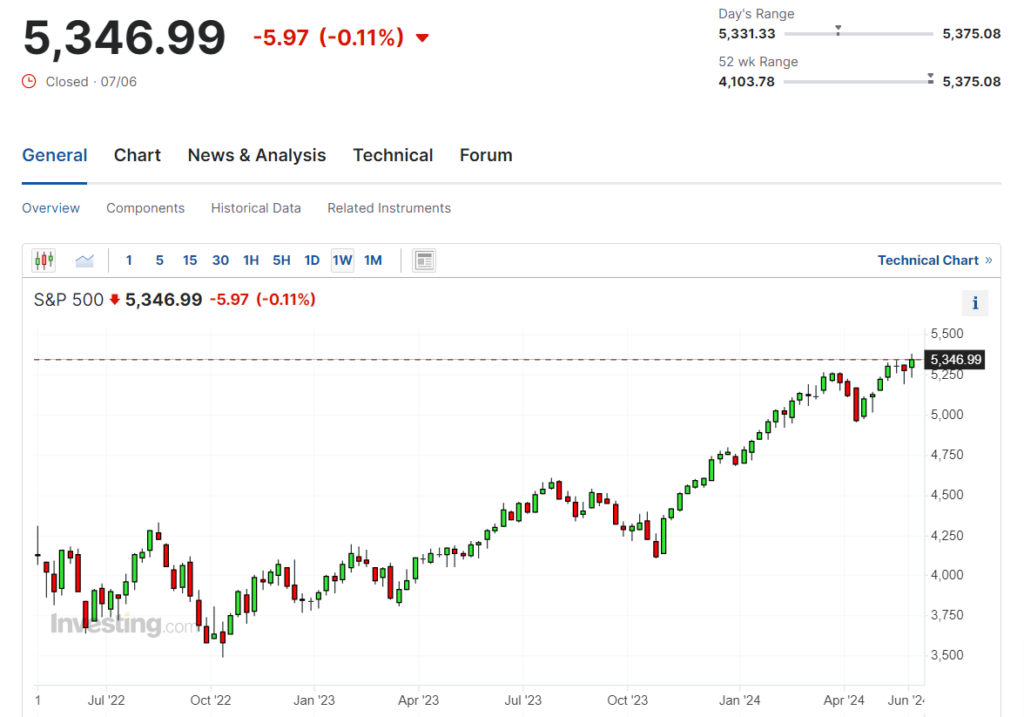This screenshot has height=717, width=1024.
Task: Toggle the 1W timeframe selection
Action: coord(342,260)
